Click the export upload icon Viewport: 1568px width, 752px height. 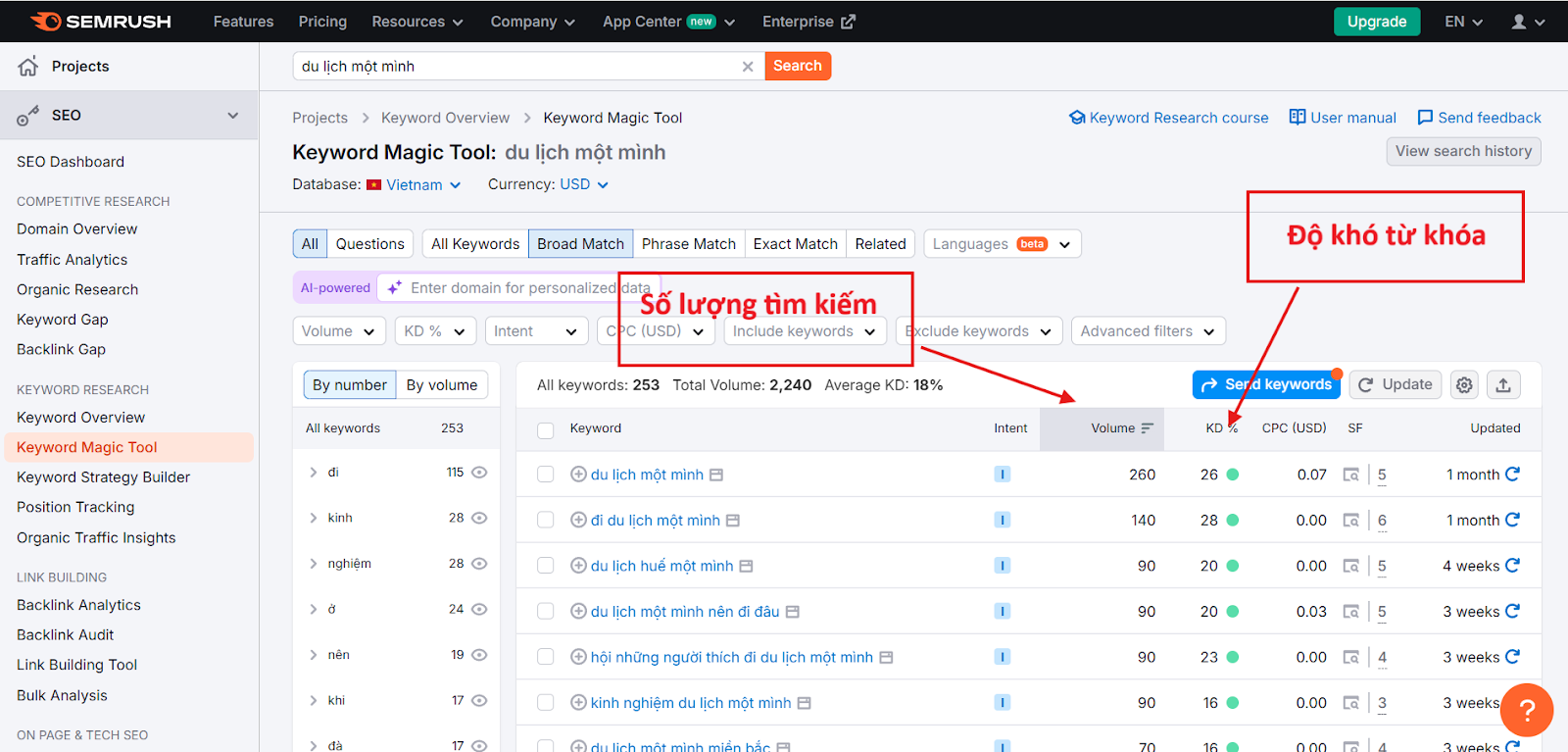[x=1503, y=385]
